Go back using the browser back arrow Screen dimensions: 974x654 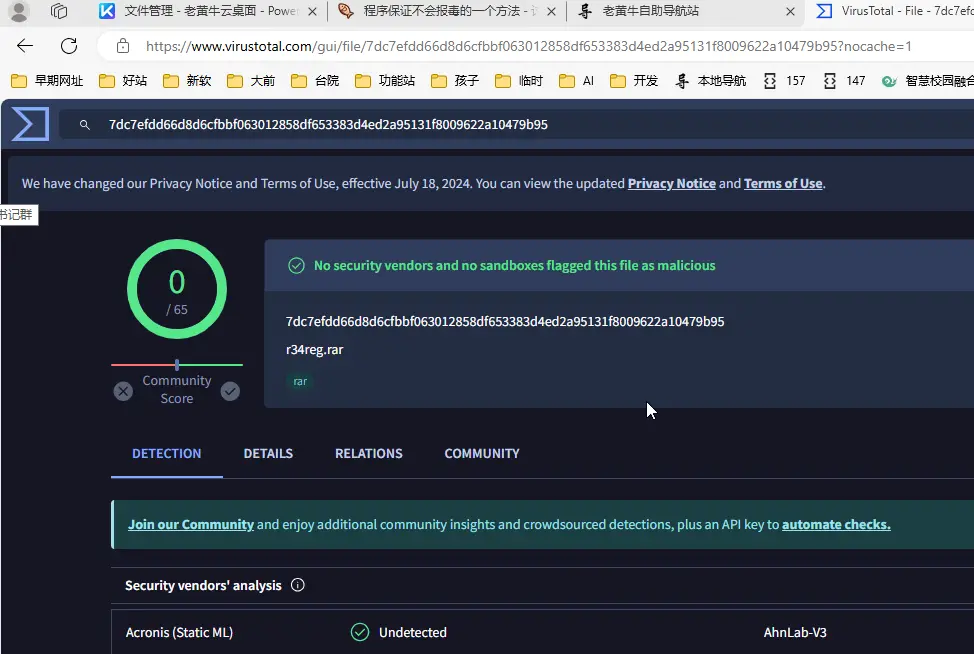coord(25,46)
